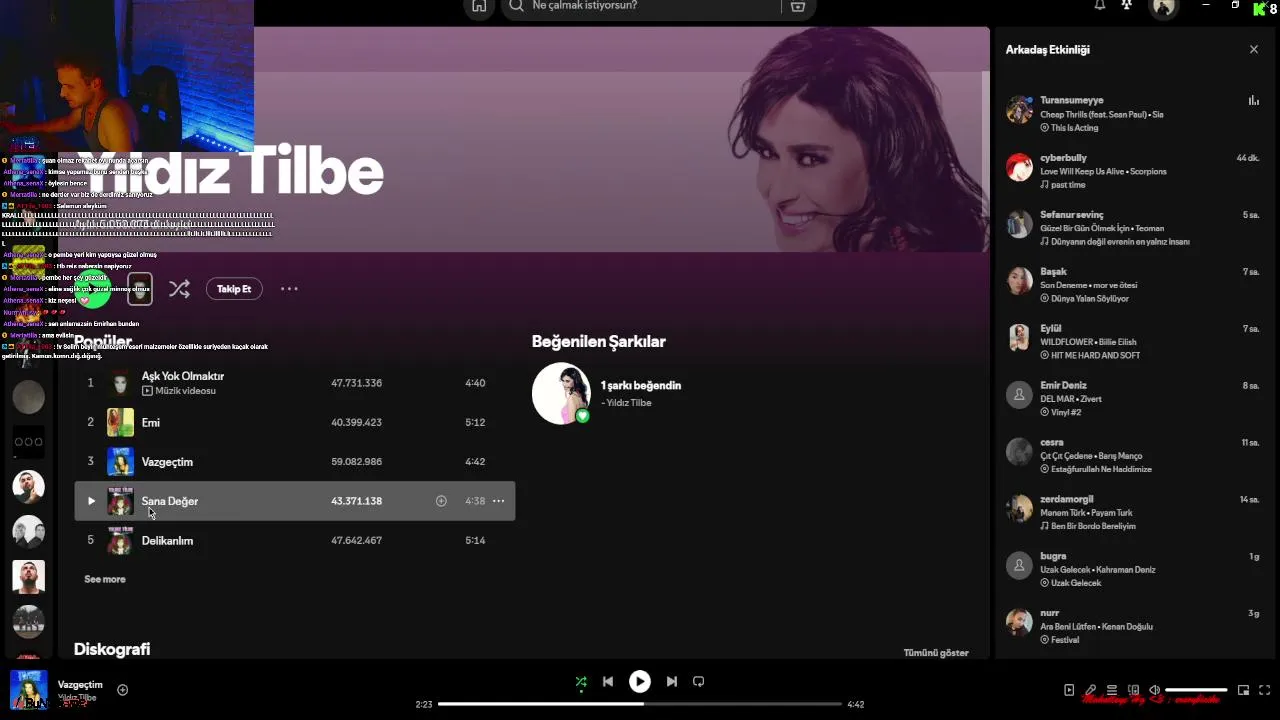Viewport: 1280px width, 720px height.
Task: Add the playing song Vazgeçtim to library
Action: click(x=122, y=690)
